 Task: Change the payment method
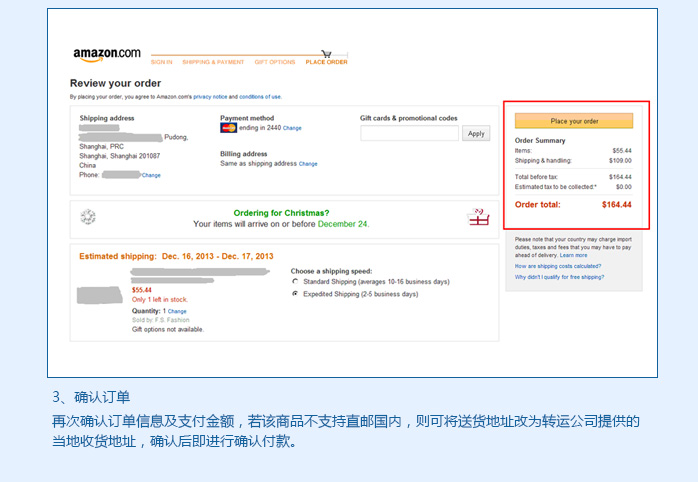click(292, 128)
